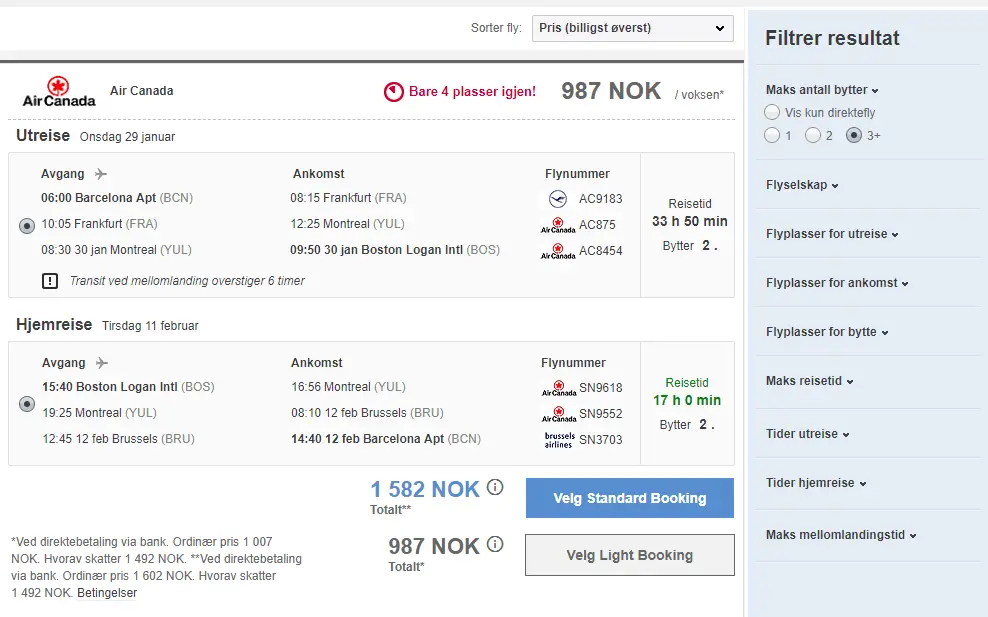Select the outbound flight radio button
This screenshot has width=988, height=617.
click(x=27, y=225)
